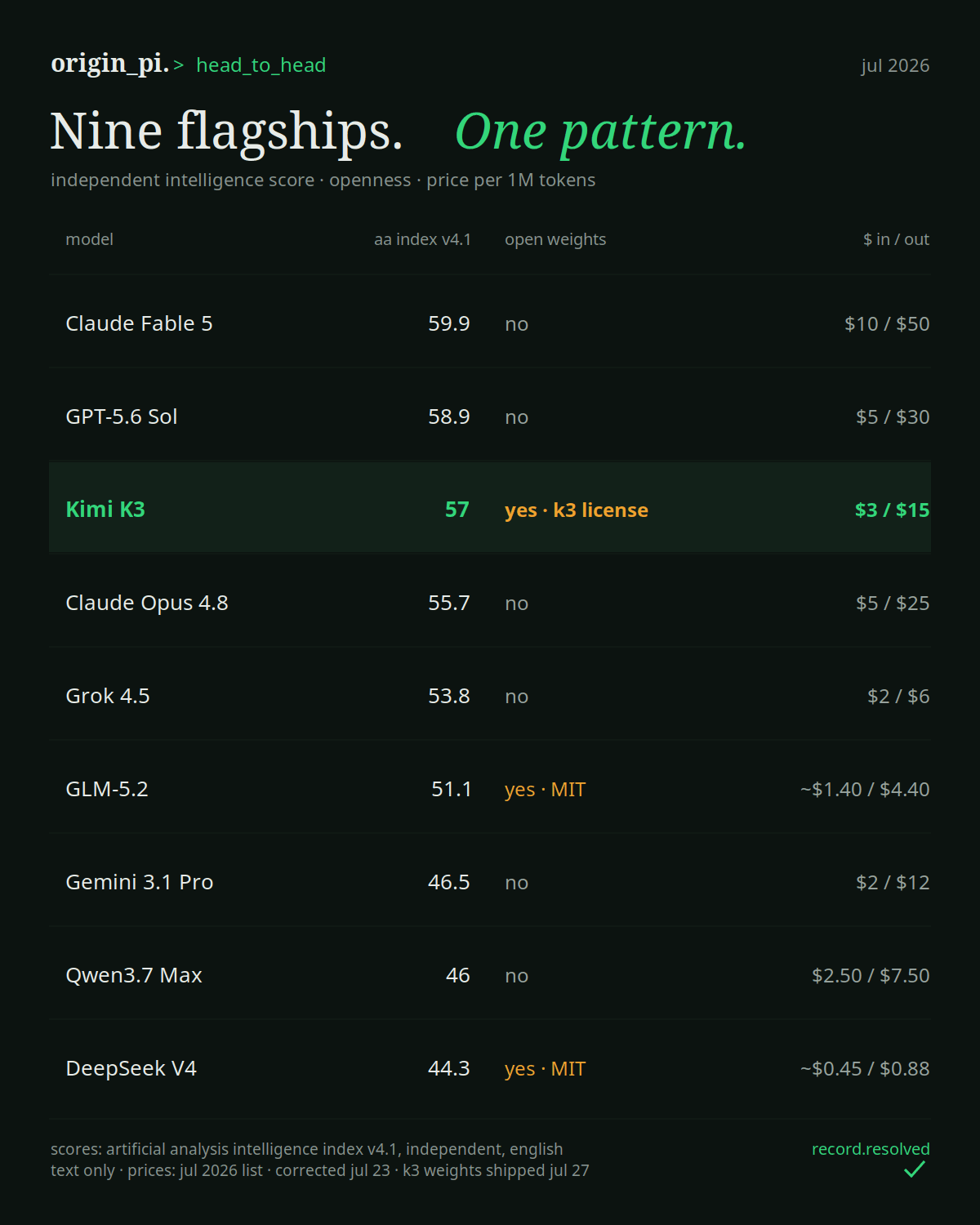Click the $10 / $50 price
The image size is (980, 1225).
pyautogui.click(x=887, y=323)
